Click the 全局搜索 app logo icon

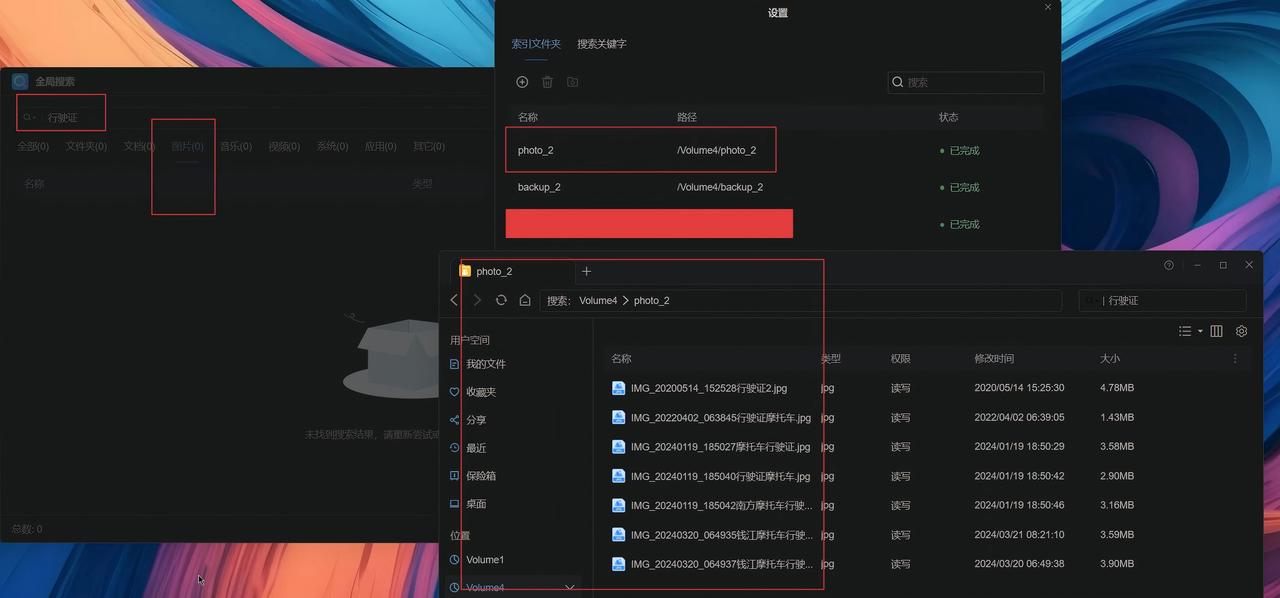coord(20,82)
